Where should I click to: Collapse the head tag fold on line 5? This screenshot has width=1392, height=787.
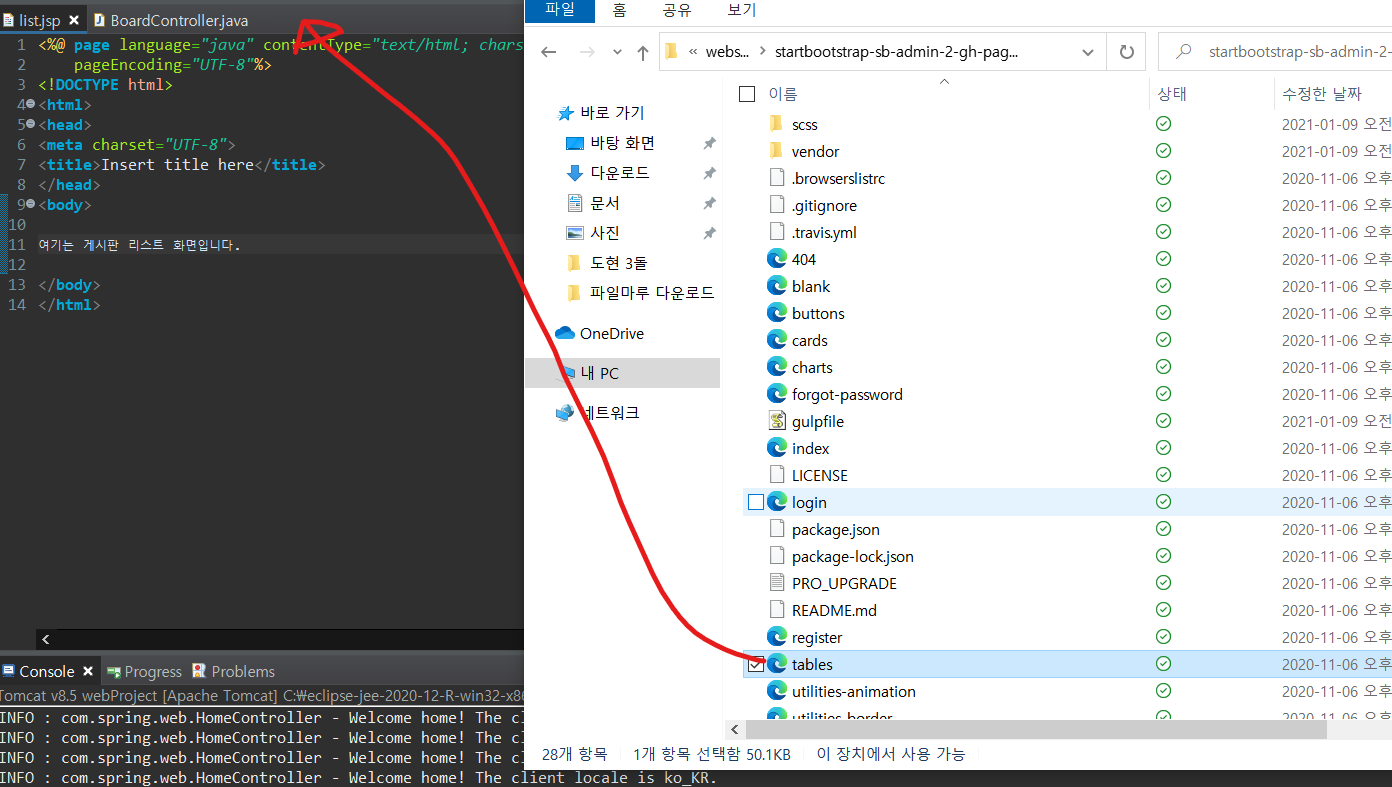[x=31, y=124]
